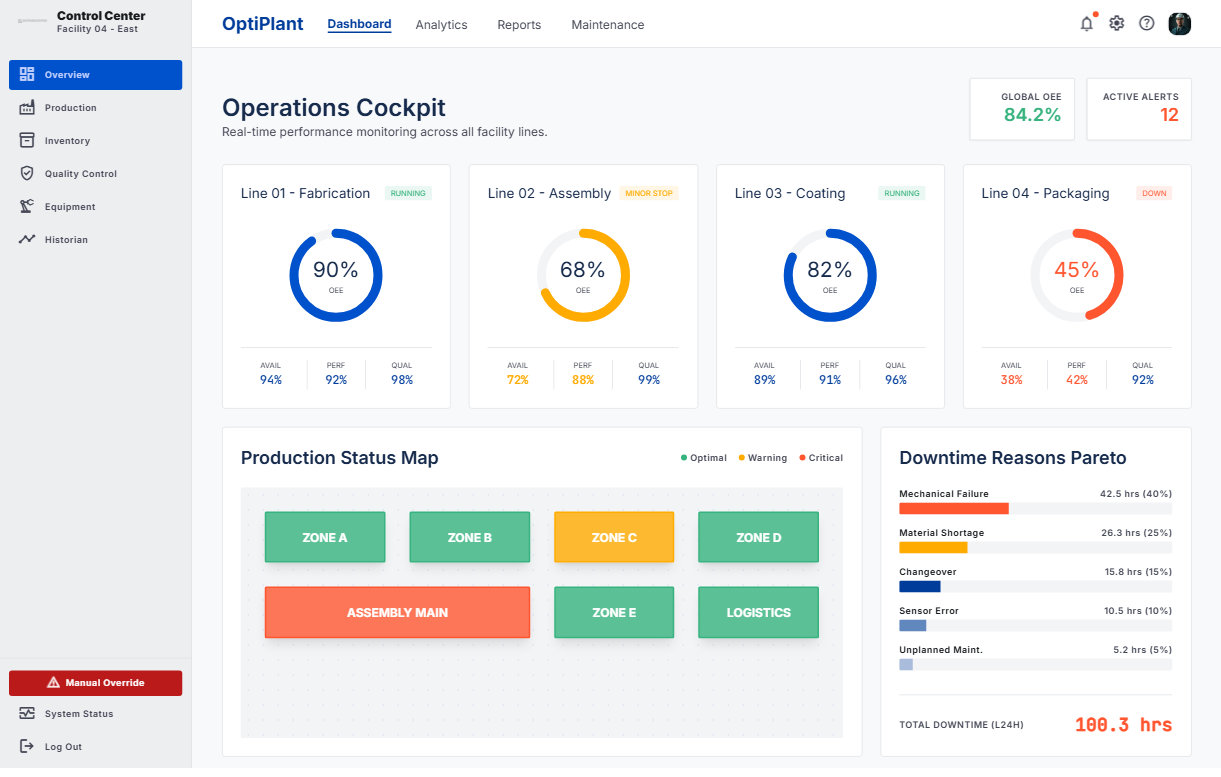Click Line 04 performance value 42%
The image size is (1221, 777).
tap(1076, 380)
